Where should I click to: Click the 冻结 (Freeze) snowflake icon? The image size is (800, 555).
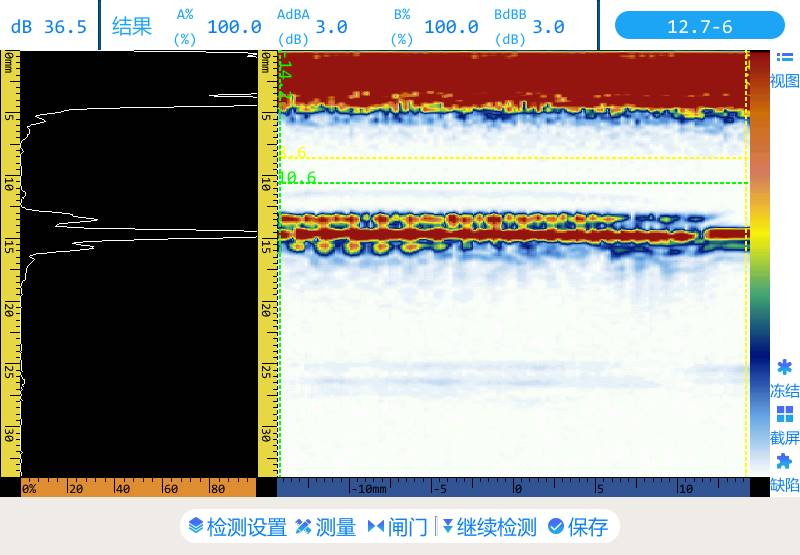[x=785, y=368]
